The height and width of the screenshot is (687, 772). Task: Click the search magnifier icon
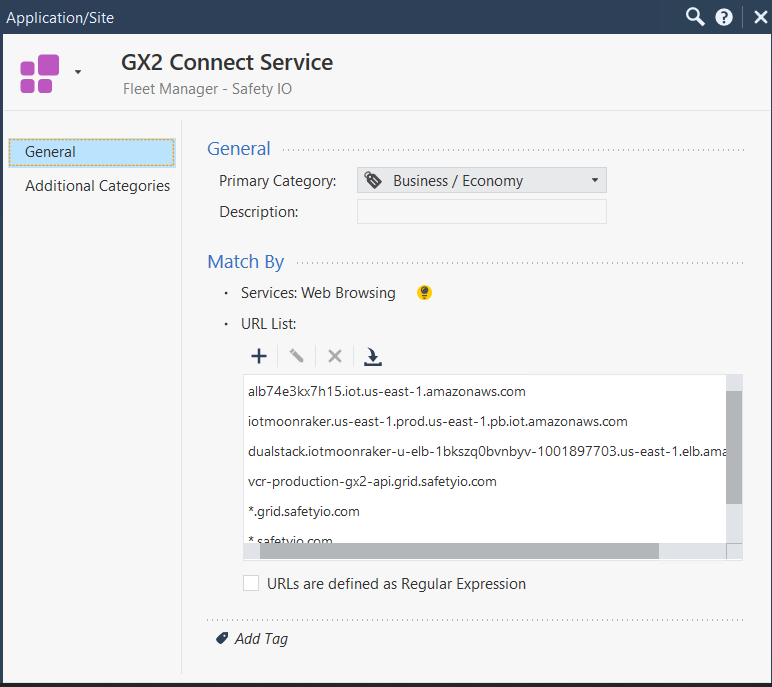point(695,17)
